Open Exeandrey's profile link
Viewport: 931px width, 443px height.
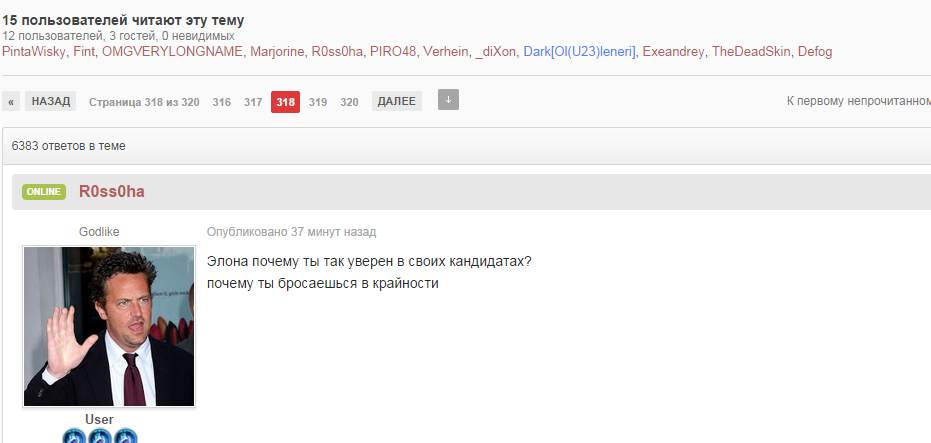[673, 52]
